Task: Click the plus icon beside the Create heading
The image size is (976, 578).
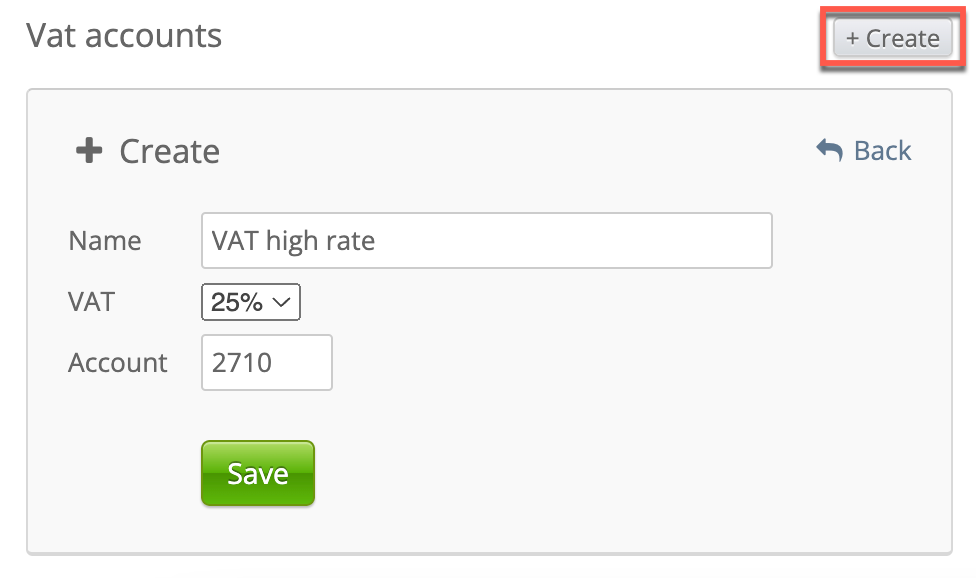Action: tap(90, 151)
